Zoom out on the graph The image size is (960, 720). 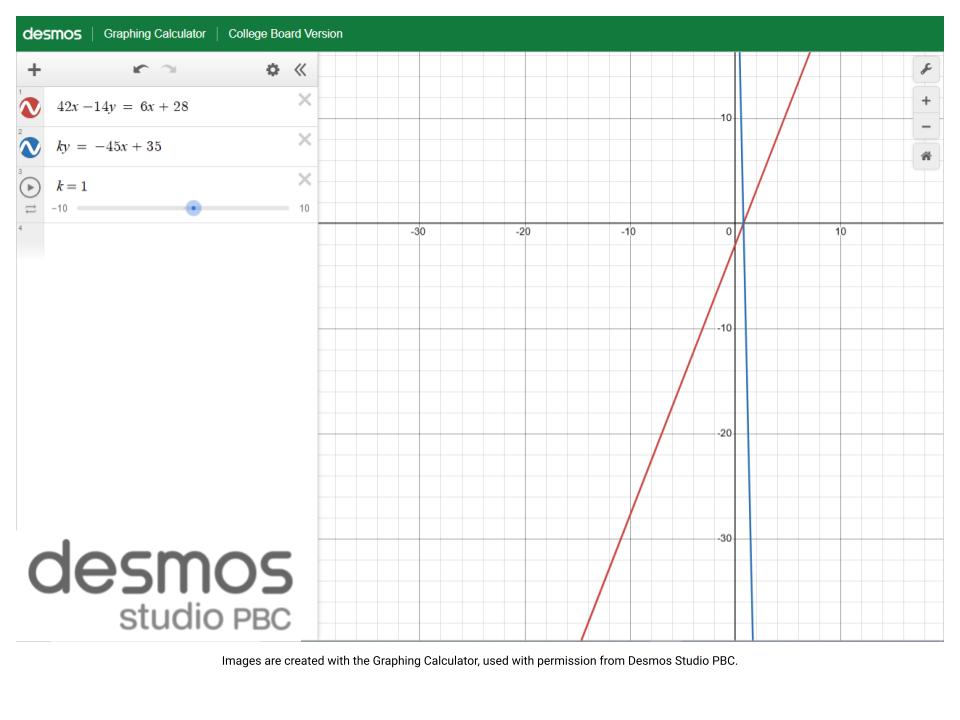coord(926,127)
